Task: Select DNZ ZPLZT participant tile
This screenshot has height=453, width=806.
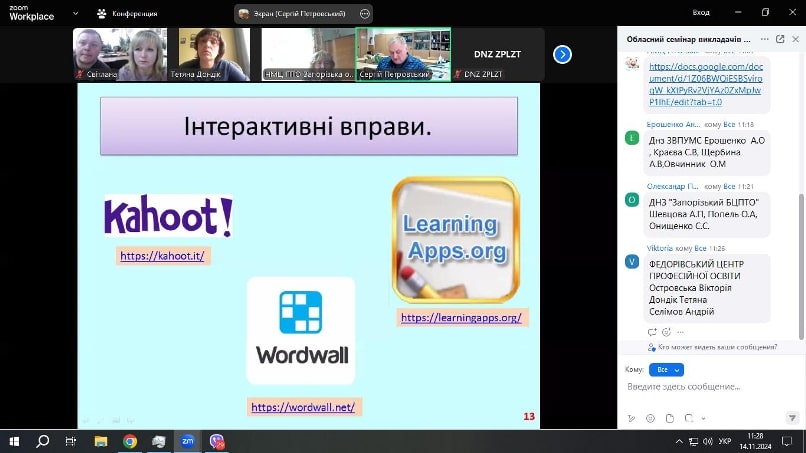Action: tap(498, 55)
